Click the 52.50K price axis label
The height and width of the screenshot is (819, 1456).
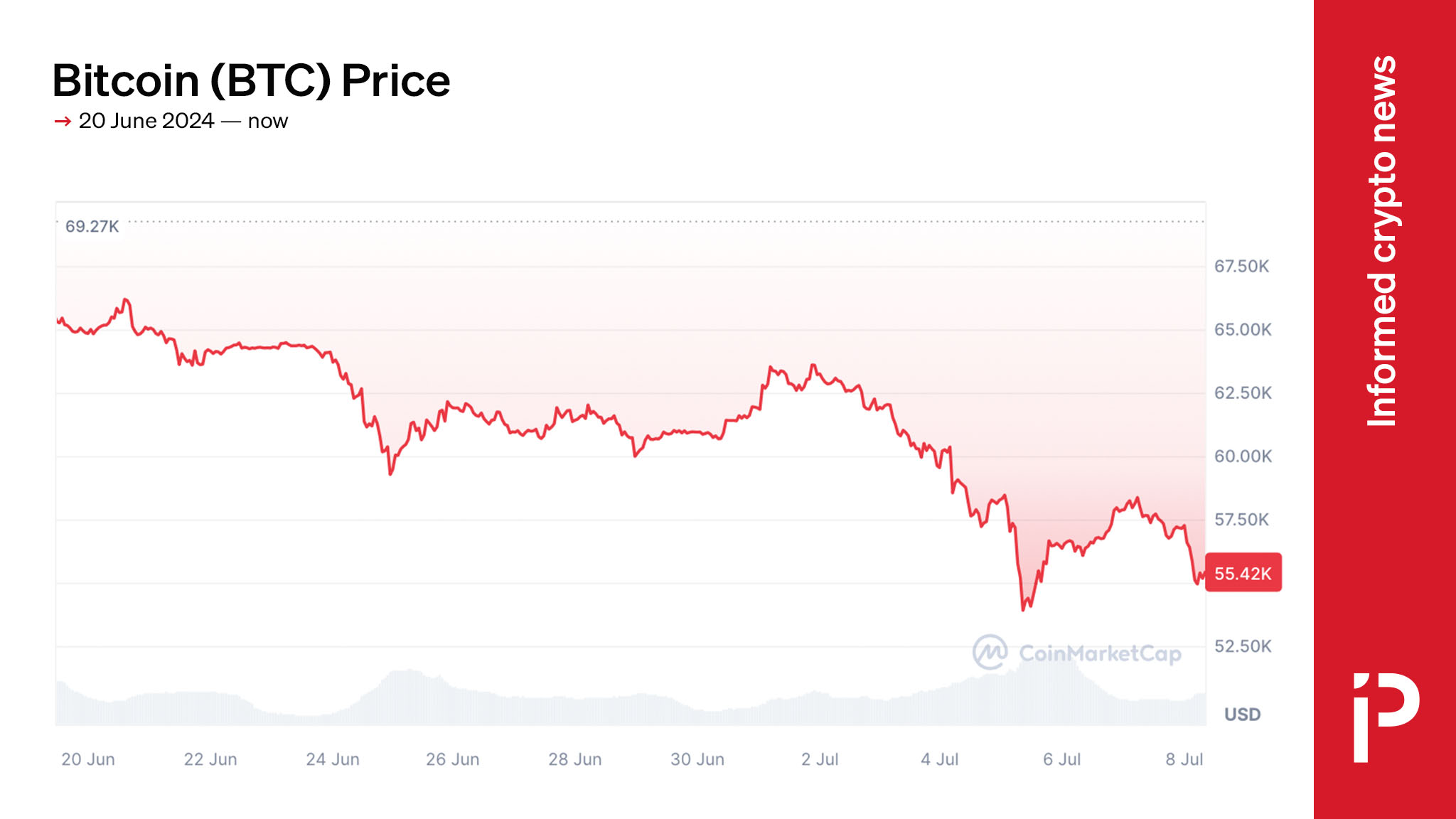1243,646
